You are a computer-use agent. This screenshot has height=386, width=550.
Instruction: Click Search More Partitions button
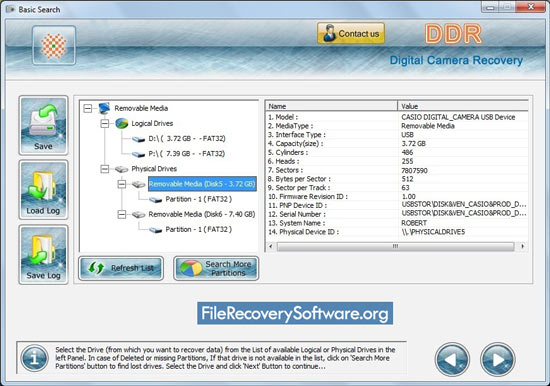pos(216,268)
